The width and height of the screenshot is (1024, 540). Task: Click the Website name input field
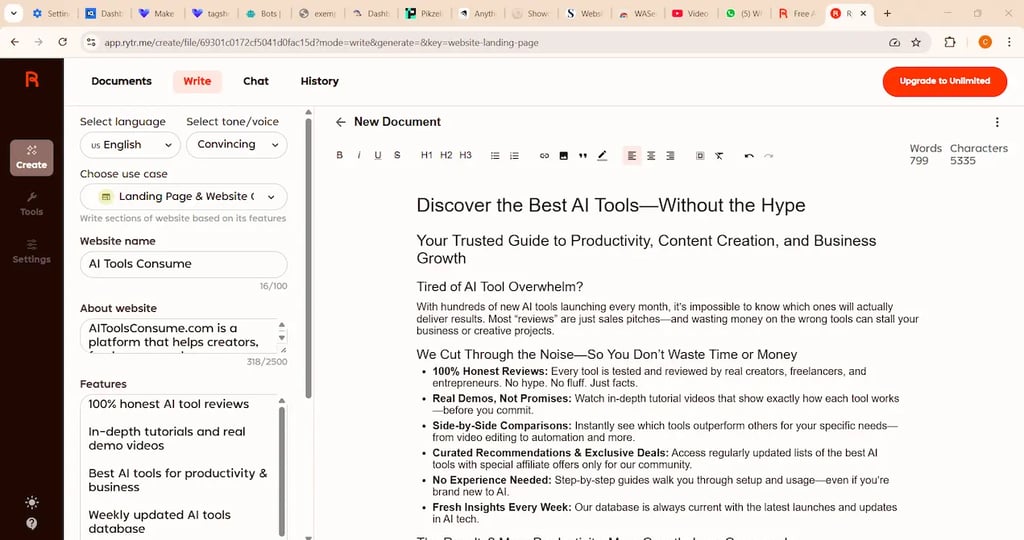coord(184,264)
